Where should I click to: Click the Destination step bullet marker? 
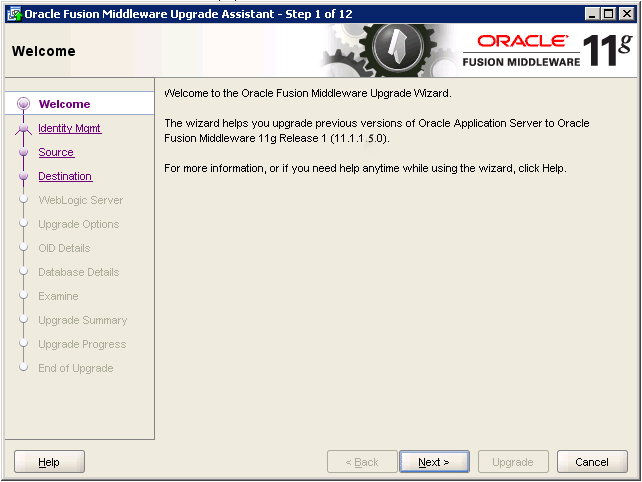click(23, 176)
